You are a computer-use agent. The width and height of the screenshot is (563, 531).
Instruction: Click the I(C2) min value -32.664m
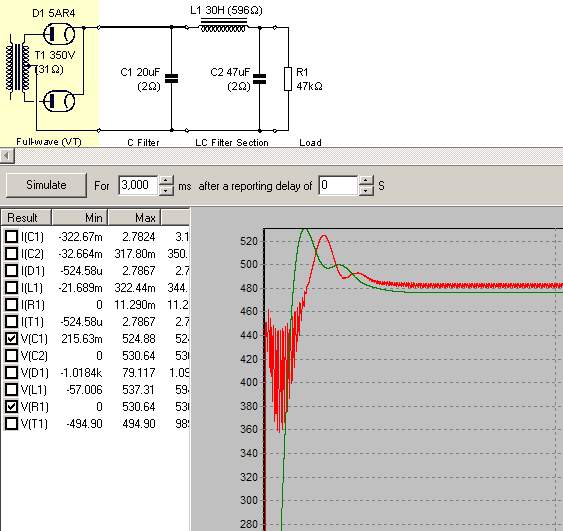[x=80, y=254]
